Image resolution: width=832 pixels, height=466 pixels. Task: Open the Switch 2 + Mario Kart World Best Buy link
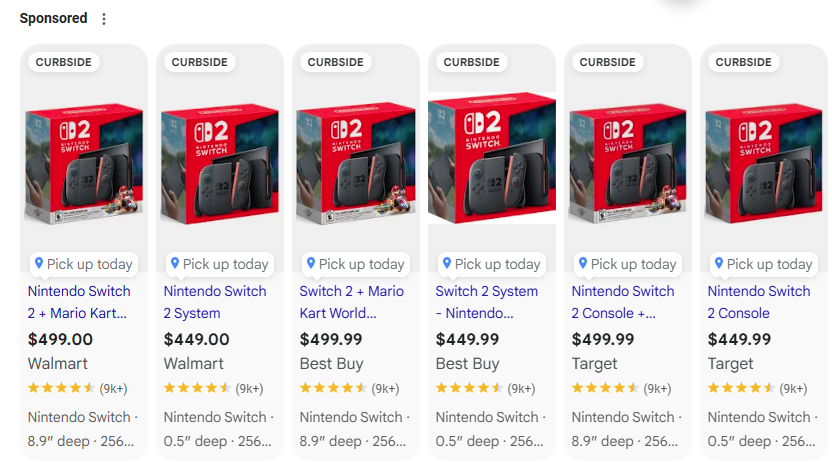click(x=351, y=302)
